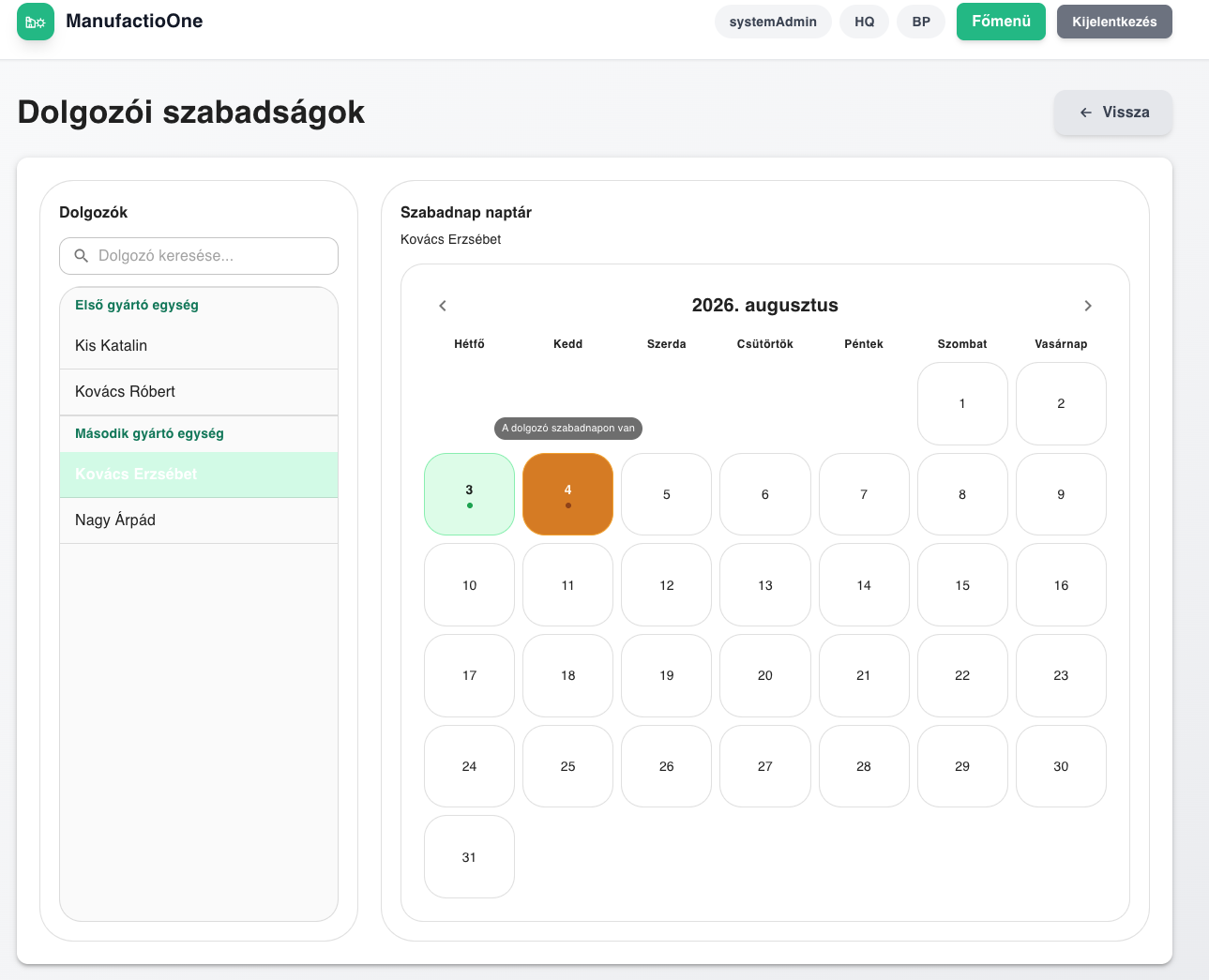Viewport: 1209px width, 980px height.
Task: Open the Főmenü main menu
Action: [1001, 22]
